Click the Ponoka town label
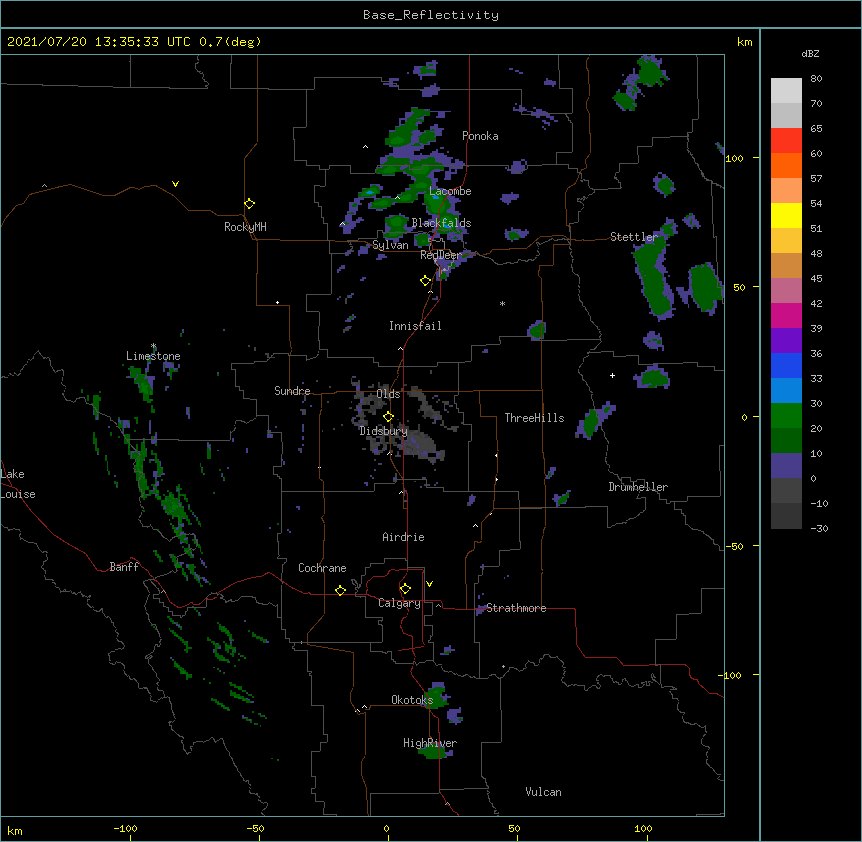This screenshot has height=842, width=862. click(480, 136)
